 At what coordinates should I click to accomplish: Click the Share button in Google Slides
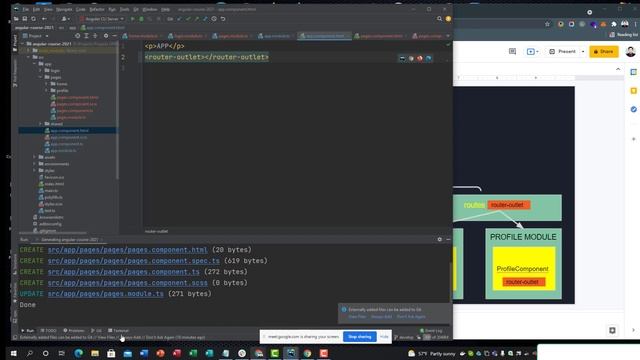[x=604, y=52]
